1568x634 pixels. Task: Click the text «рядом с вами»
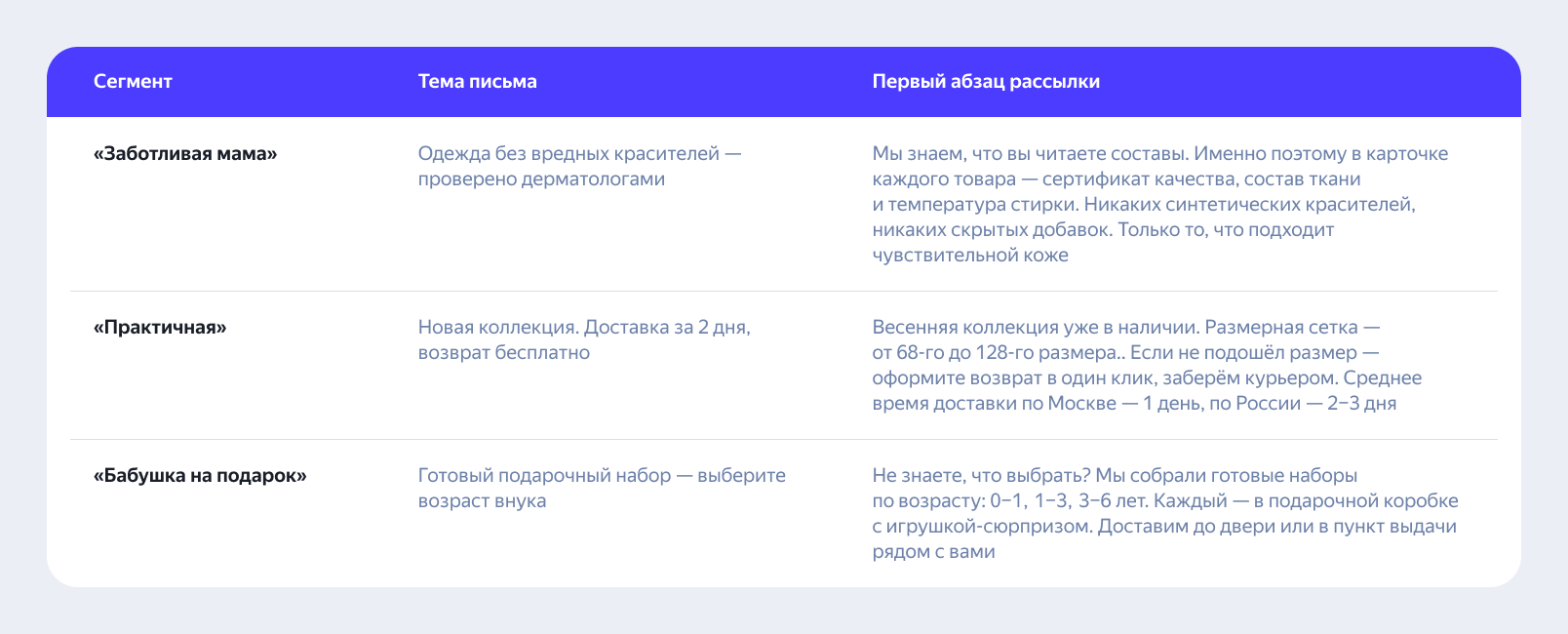pyautogui.click(x=933, y=552)
